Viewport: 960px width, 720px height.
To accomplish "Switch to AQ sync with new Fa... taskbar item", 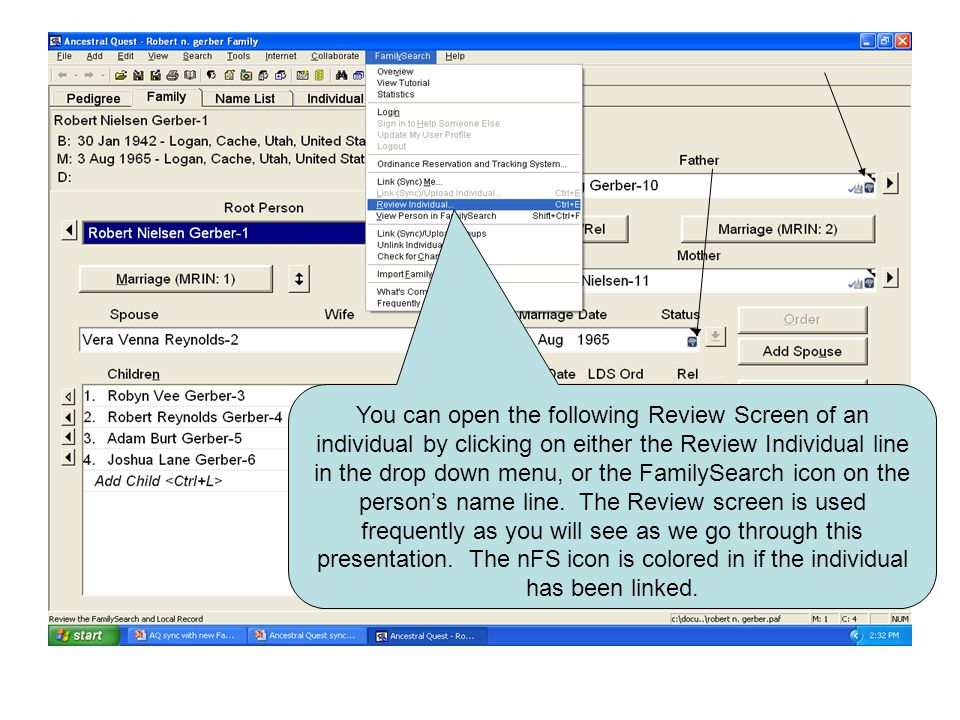I will coord(186,636).
